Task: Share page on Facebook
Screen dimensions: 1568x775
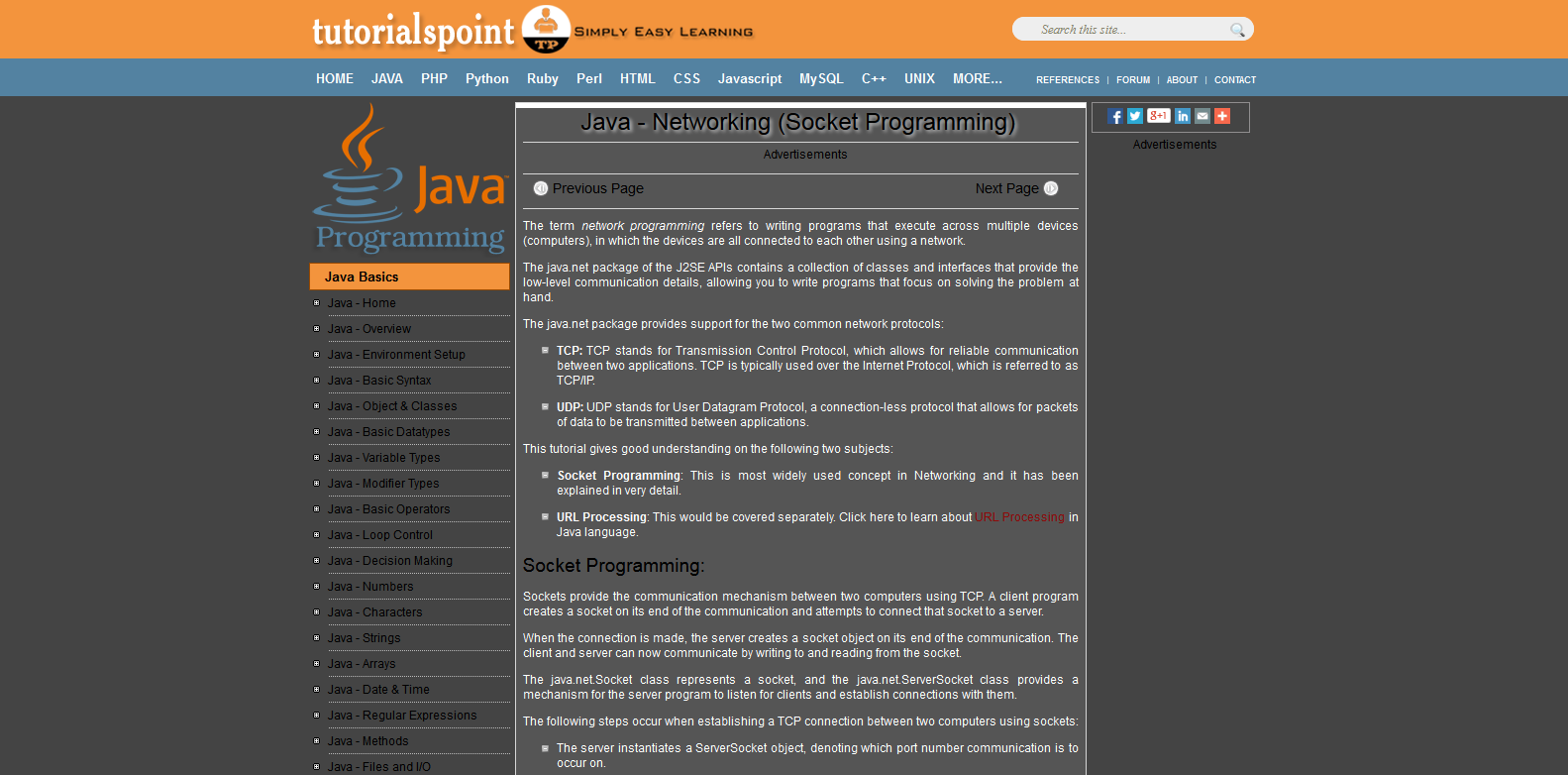Action: pos(1115,116)
